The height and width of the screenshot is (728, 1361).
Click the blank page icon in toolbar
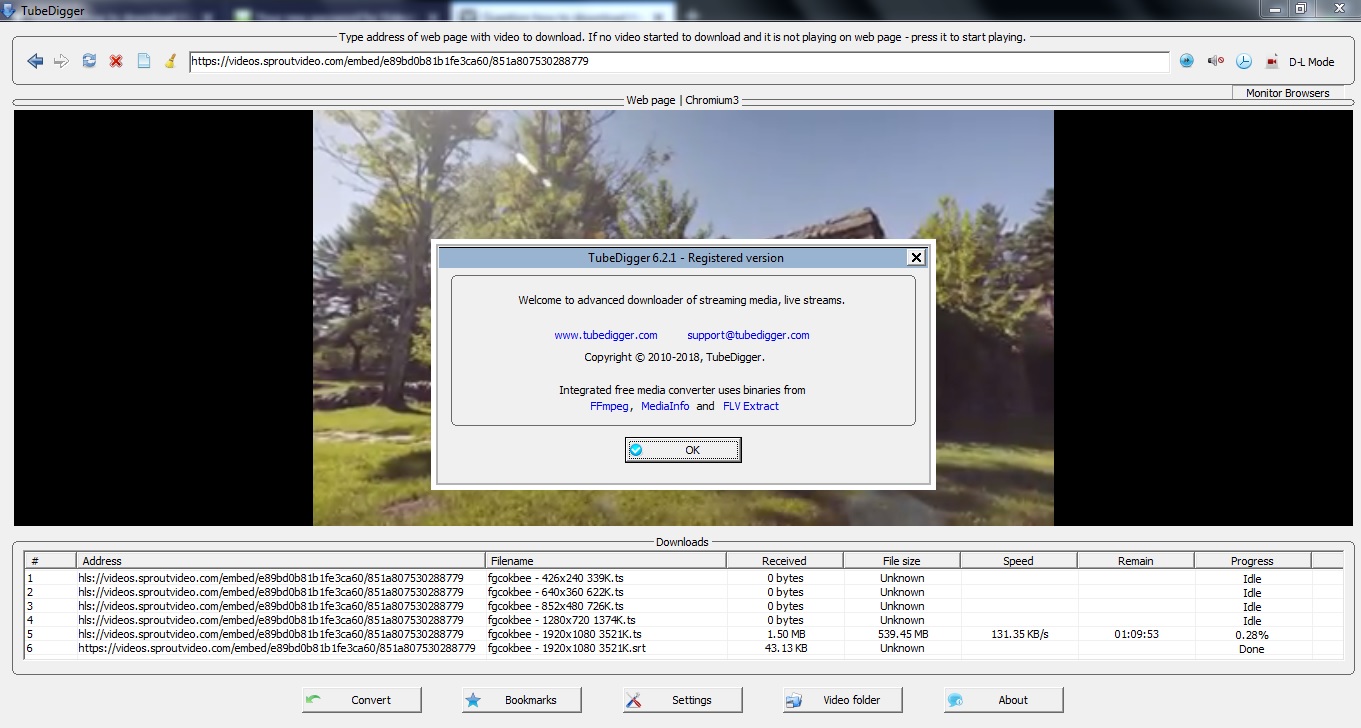click(x=143, y=61)
